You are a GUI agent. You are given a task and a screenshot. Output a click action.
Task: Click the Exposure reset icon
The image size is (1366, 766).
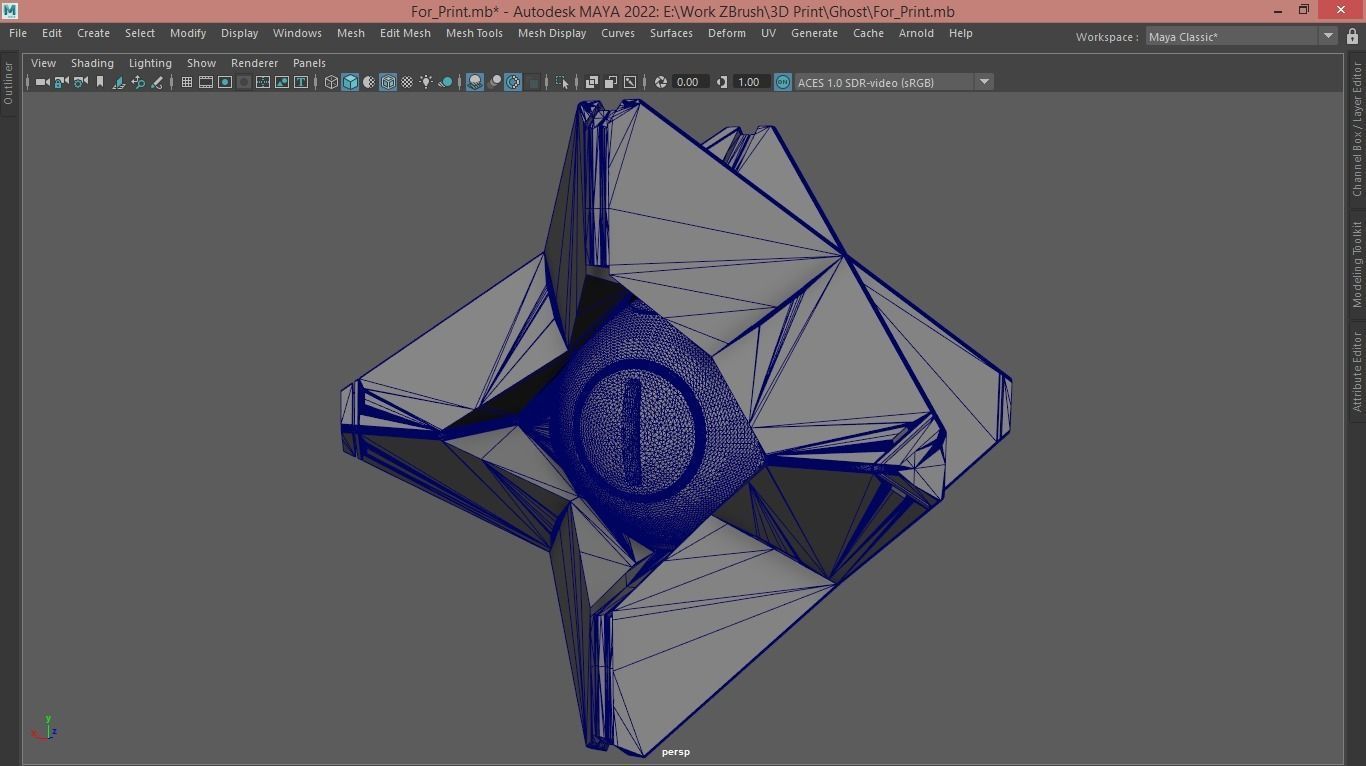tap(661, 82)
